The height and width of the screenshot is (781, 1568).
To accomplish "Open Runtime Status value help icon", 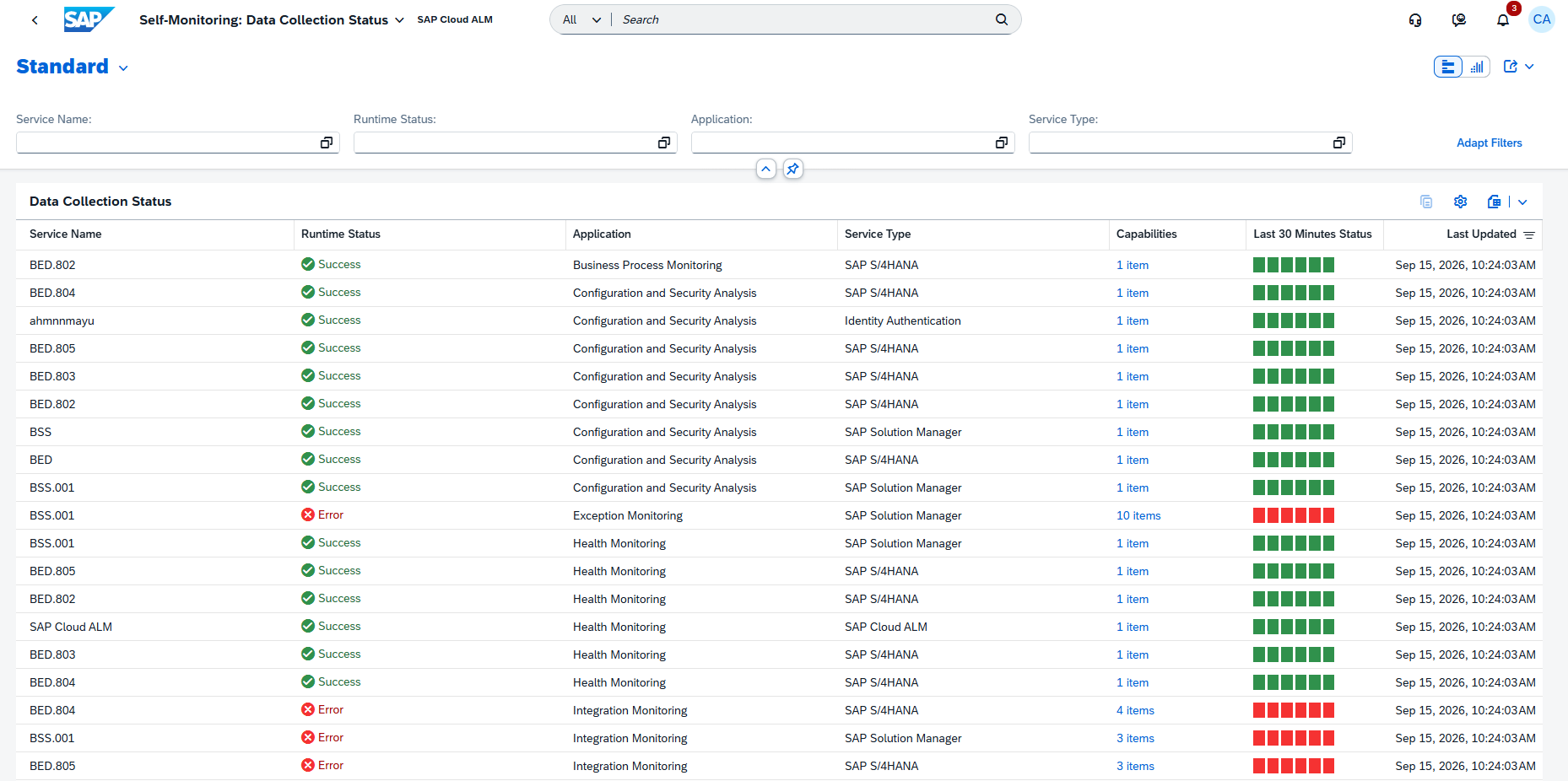I will coord(664,143).
